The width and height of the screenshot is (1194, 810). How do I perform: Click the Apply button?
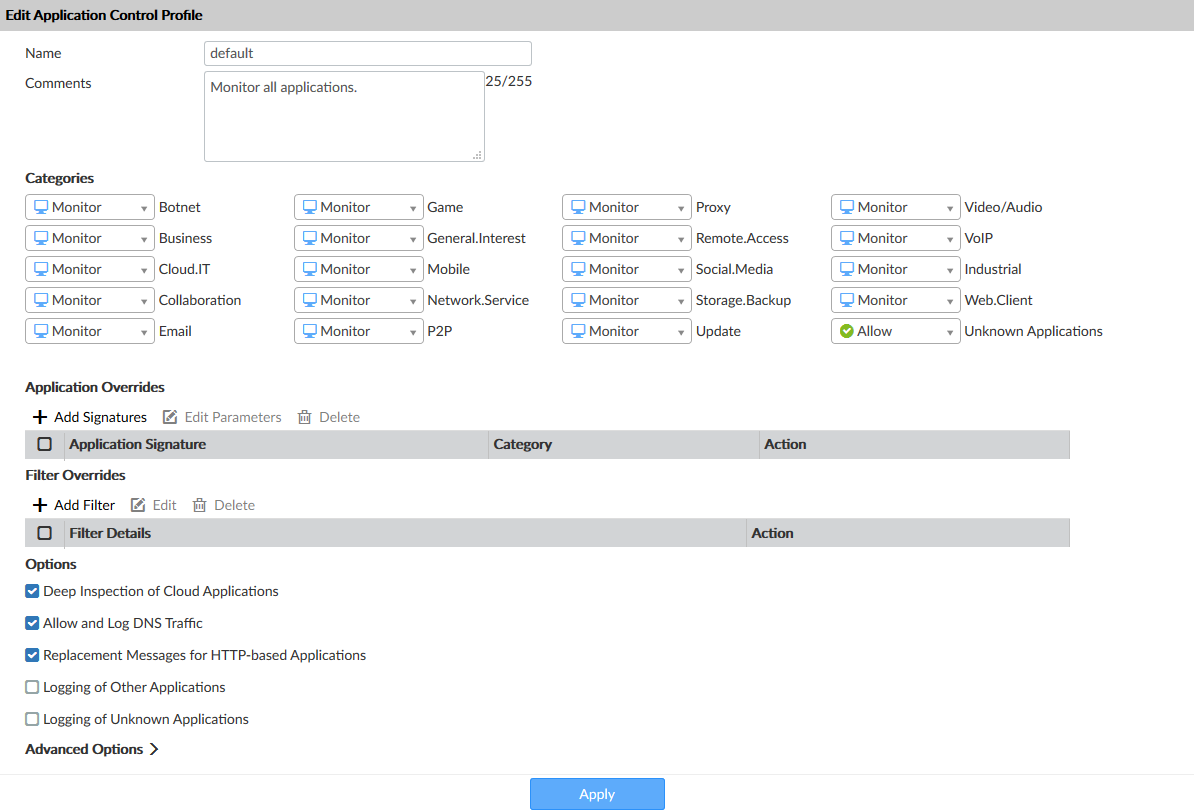tap(597, 793)
